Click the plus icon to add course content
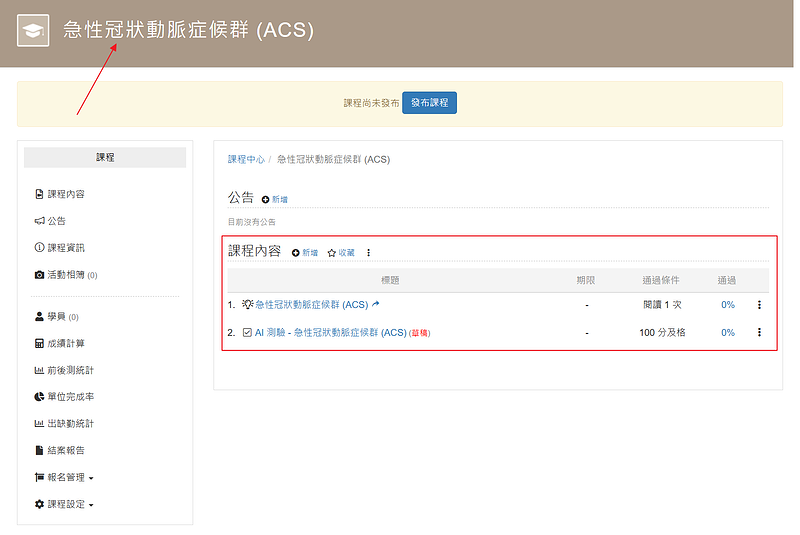The height and width of the screenshot is (535, 800). 296,253
